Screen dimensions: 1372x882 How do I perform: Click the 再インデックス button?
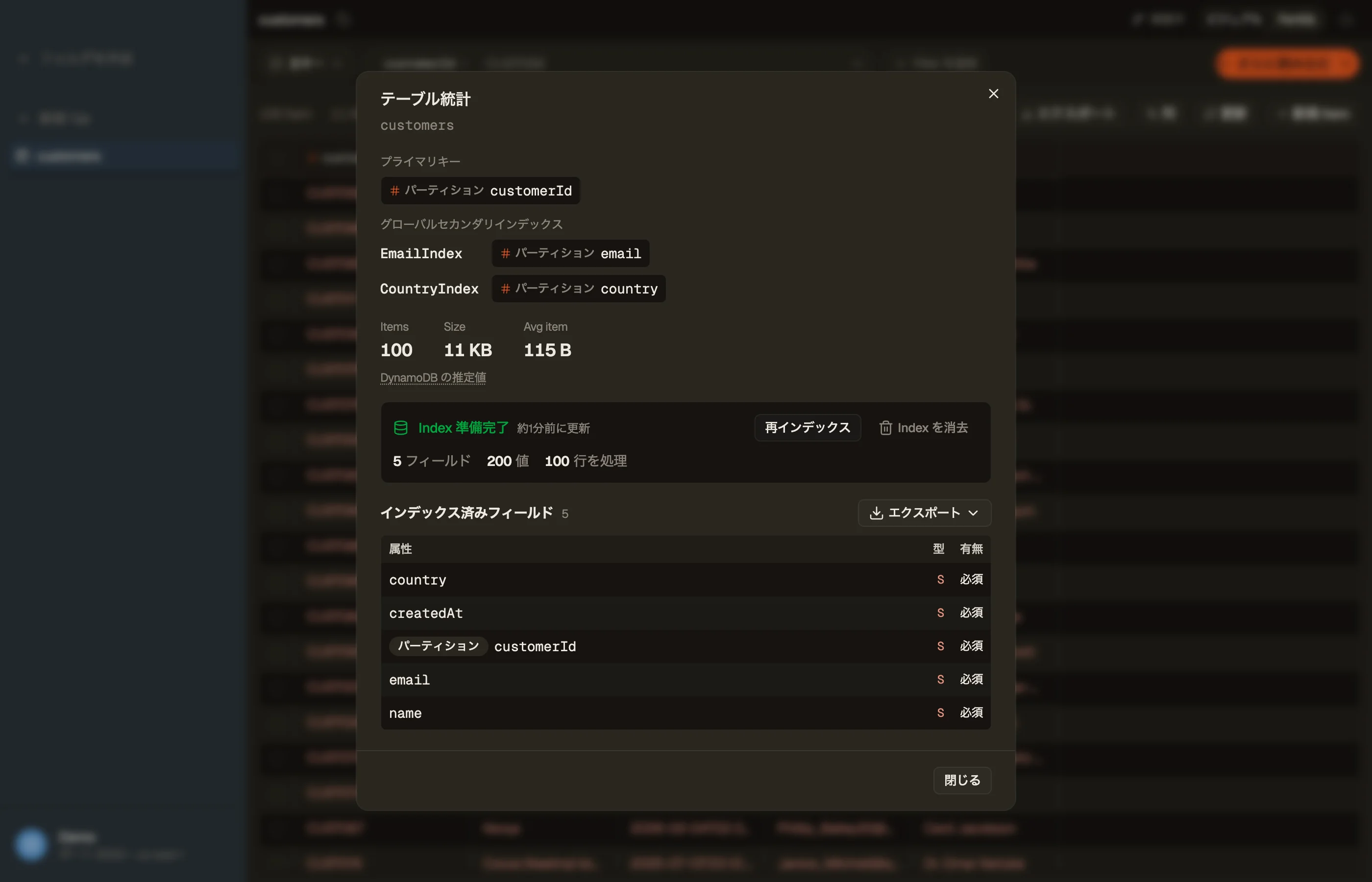pyautogui.click(x=808, y=427)
